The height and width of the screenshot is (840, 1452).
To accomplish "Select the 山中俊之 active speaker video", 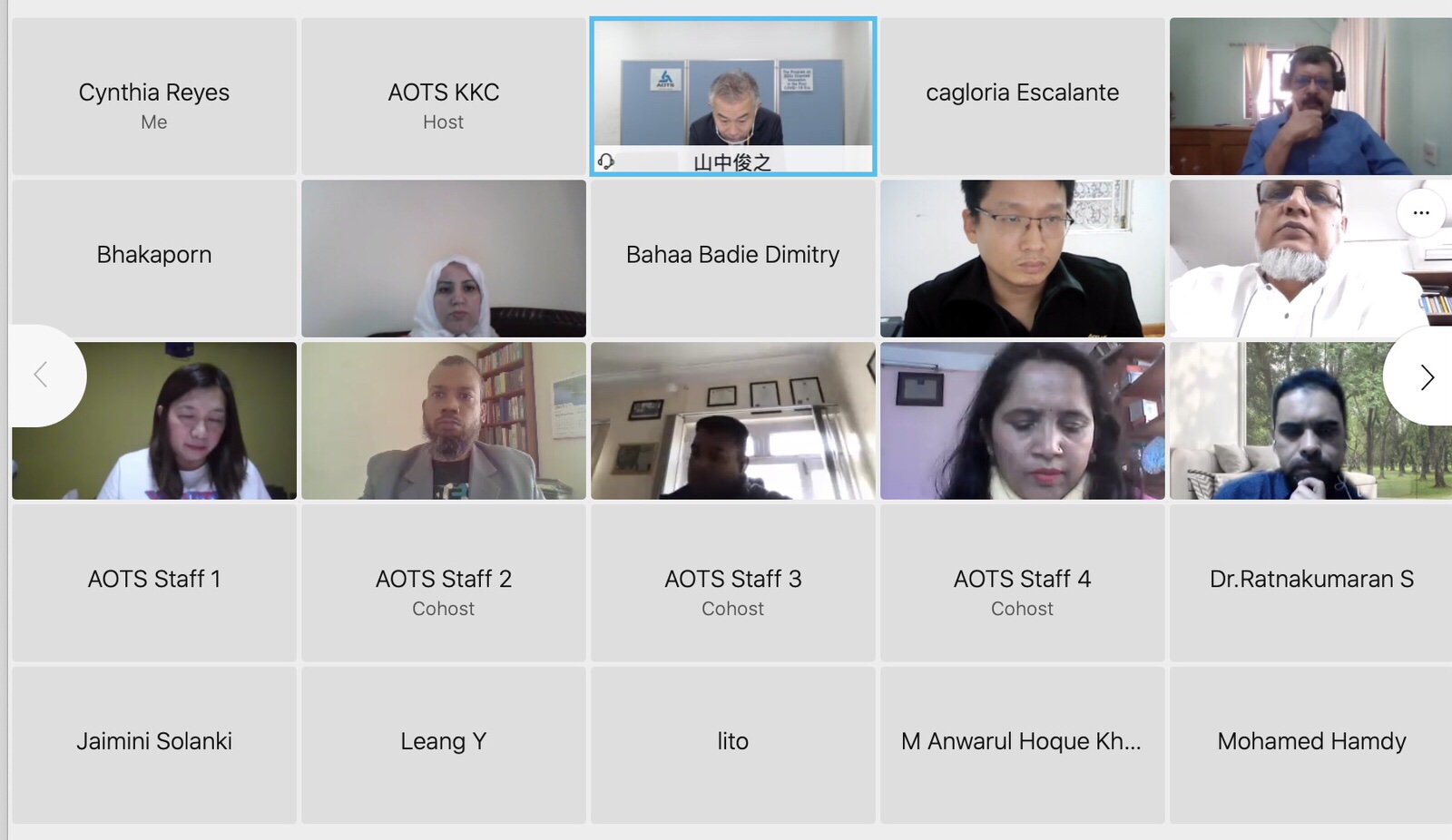I will click(x=733, y=96).
